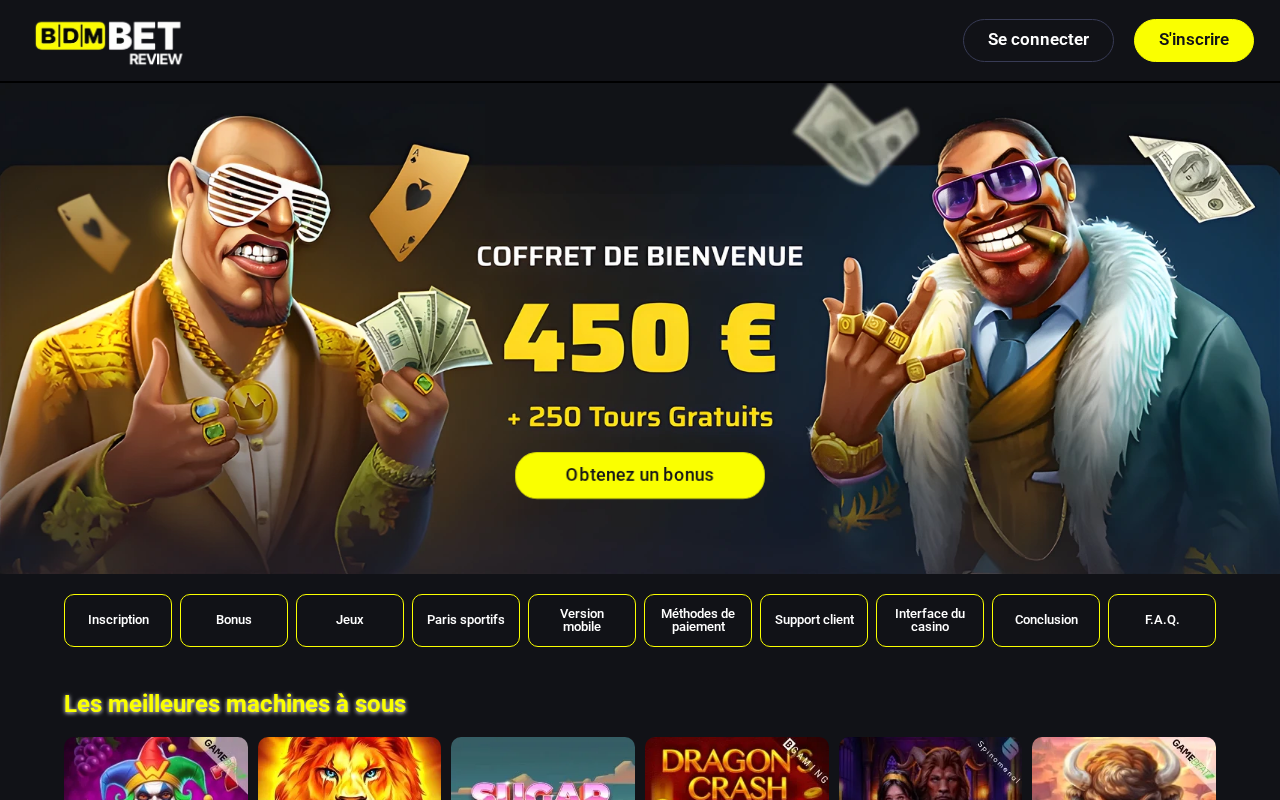The image size is (1280, 800).
Task: Navigate to Support client section
Action: 814,620
